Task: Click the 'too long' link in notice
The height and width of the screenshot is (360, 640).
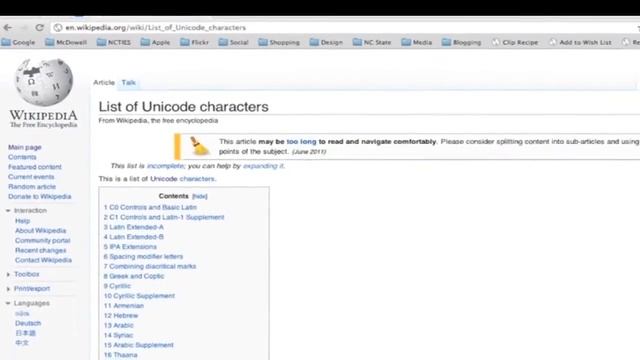Action: [301, 142]
